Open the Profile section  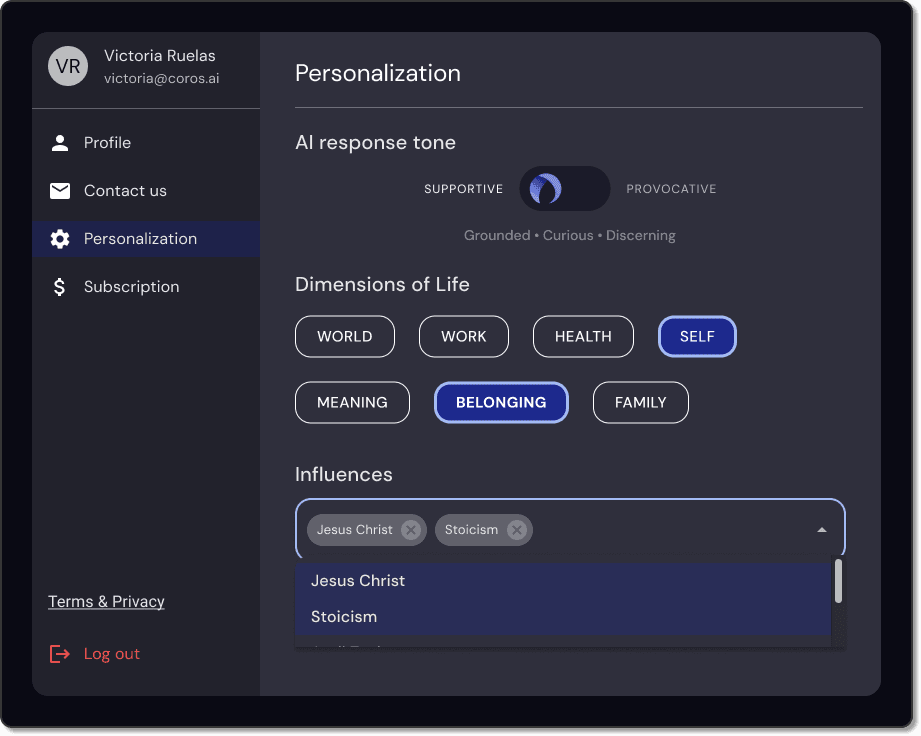[146, 143]
